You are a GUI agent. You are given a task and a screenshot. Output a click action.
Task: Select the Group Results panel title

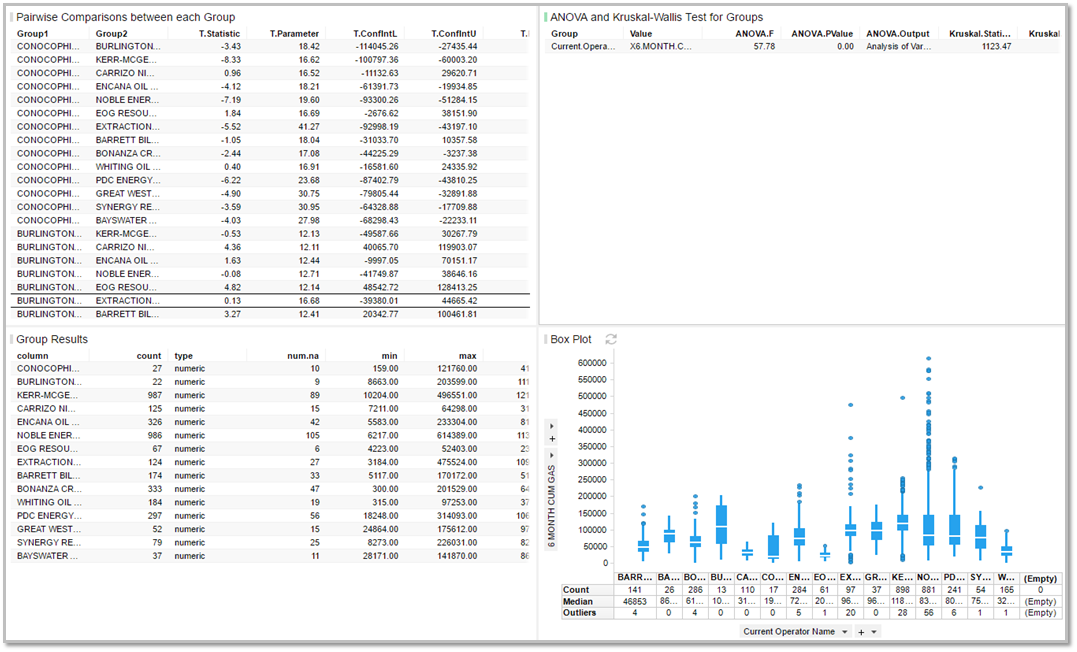click(52, 339)
